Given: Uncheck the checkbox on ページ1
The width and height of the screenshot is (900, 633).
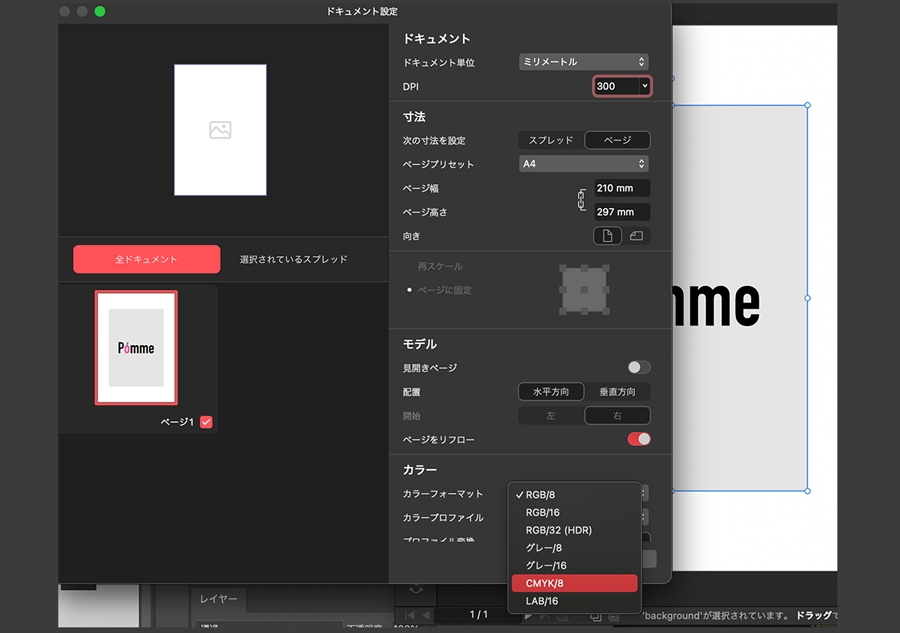Looking at the screenshot, I should pyautogui.click(x=207, y=422).
